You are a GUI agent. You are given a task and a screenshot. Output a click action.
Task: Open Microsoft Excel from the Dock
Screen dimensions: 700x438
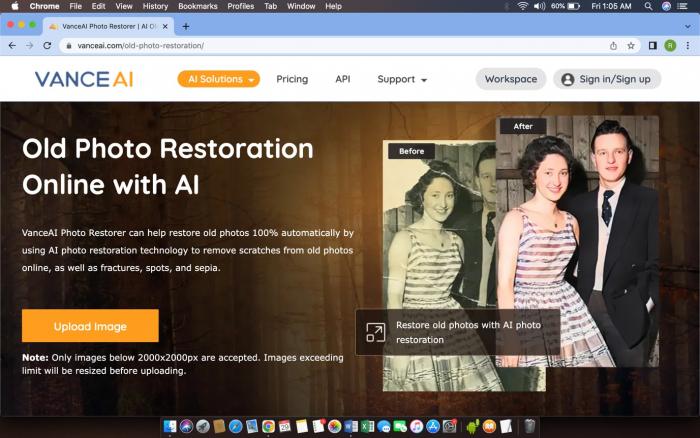(x=367, y=427)
